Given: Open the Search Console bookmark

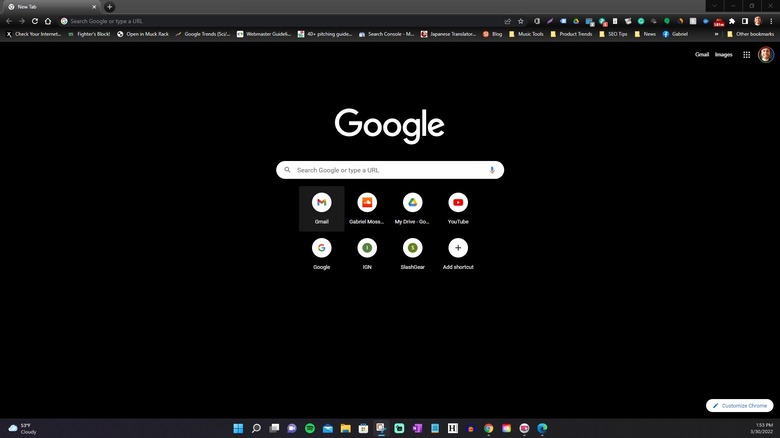Looking at the screenshot, I should pos(387,34).
